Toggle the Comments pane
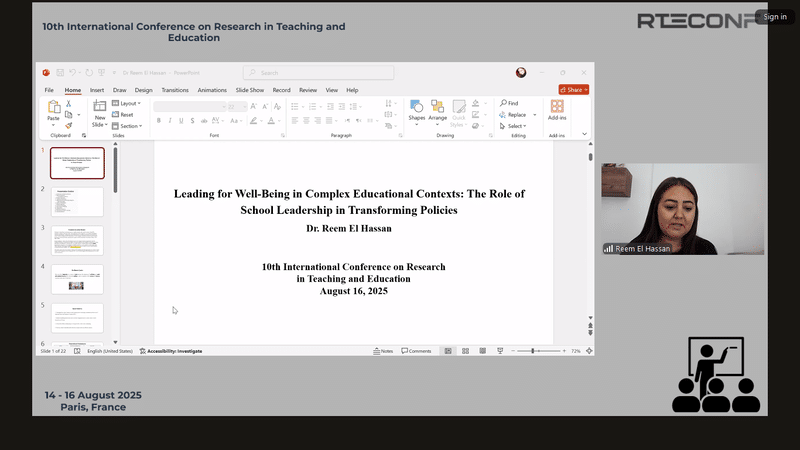 [415, 351]
